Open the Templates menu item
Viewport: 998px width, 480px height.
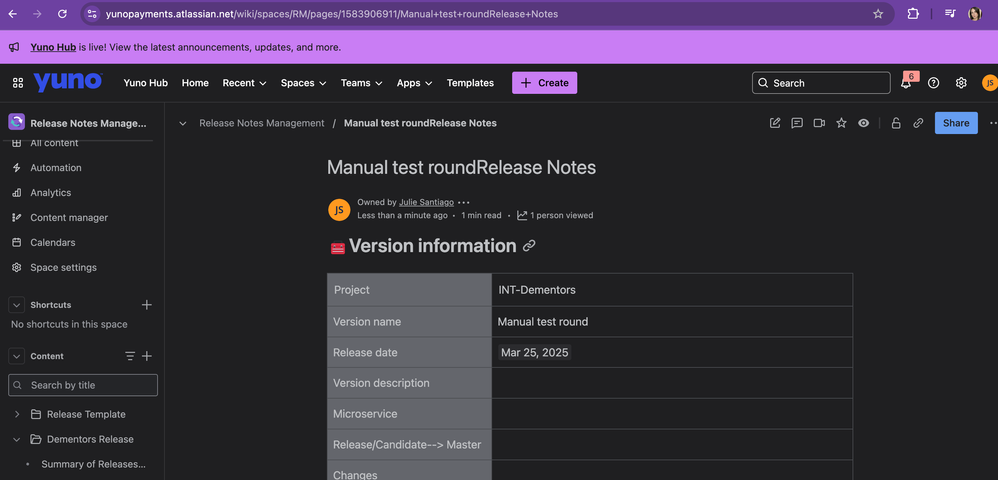click(470, 83)
